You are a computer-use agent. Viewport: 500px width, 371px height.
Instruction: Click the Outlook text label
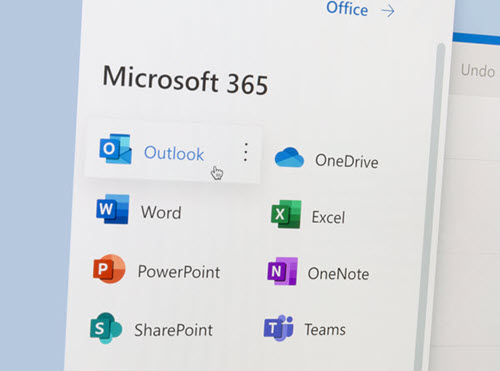(x=174, y=154)
